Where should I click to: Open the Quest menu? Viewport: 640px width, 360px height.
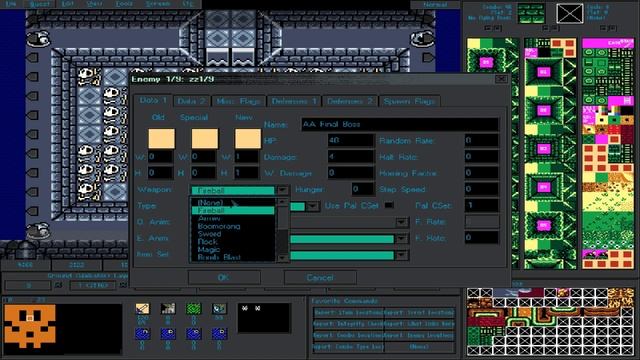[40, 4]
